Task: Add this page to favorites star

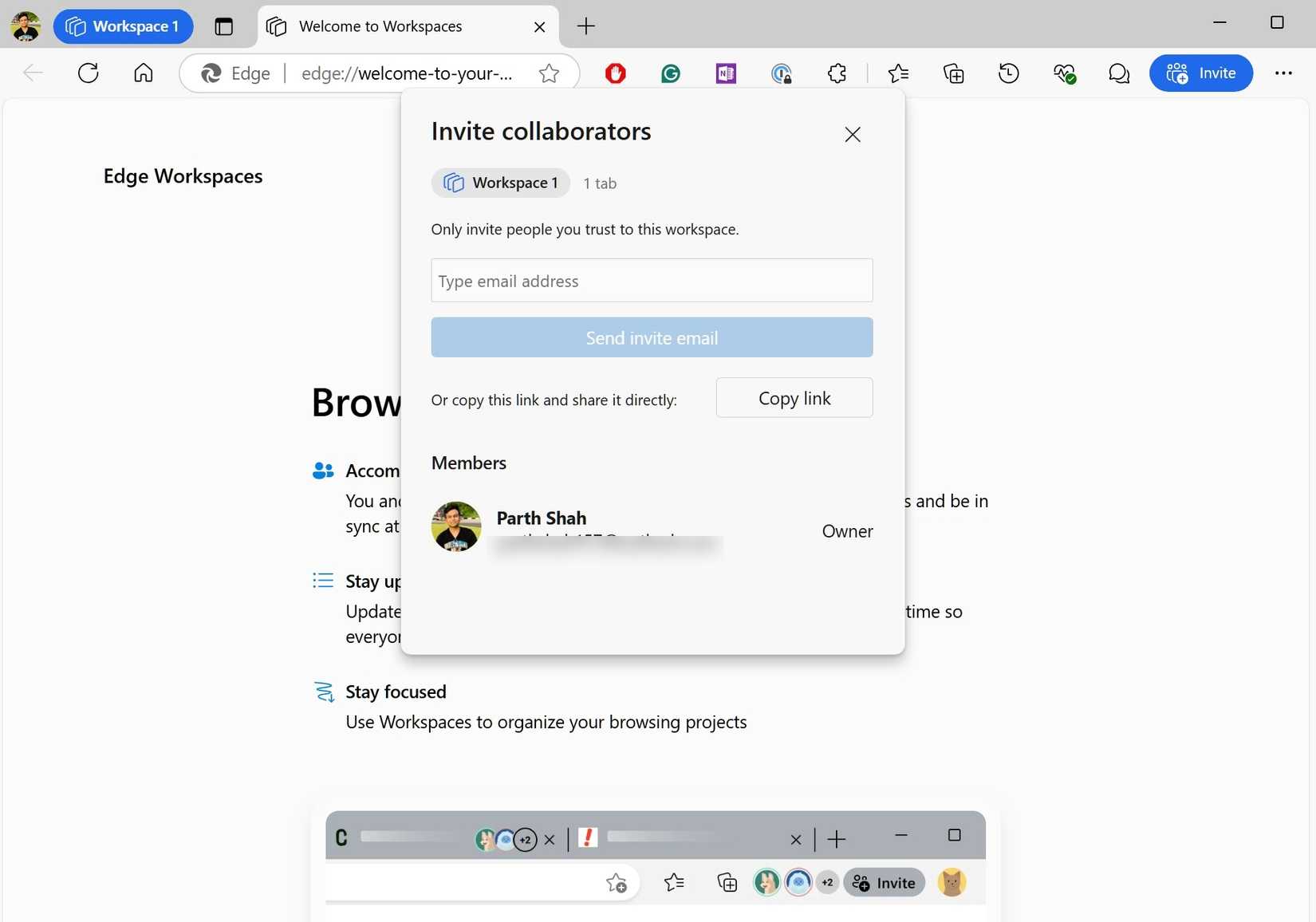Action: click(x=549, y=73)
